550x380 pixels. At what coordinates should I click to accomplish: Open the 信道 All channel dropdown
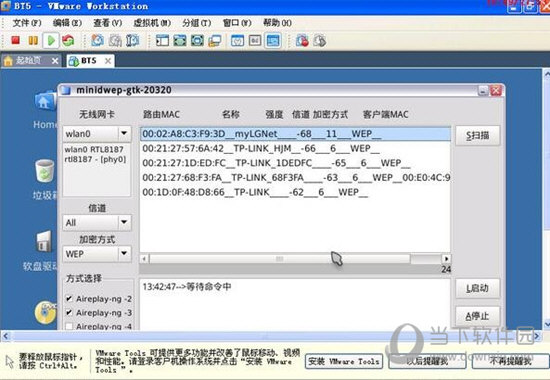(x=124, y=222)
